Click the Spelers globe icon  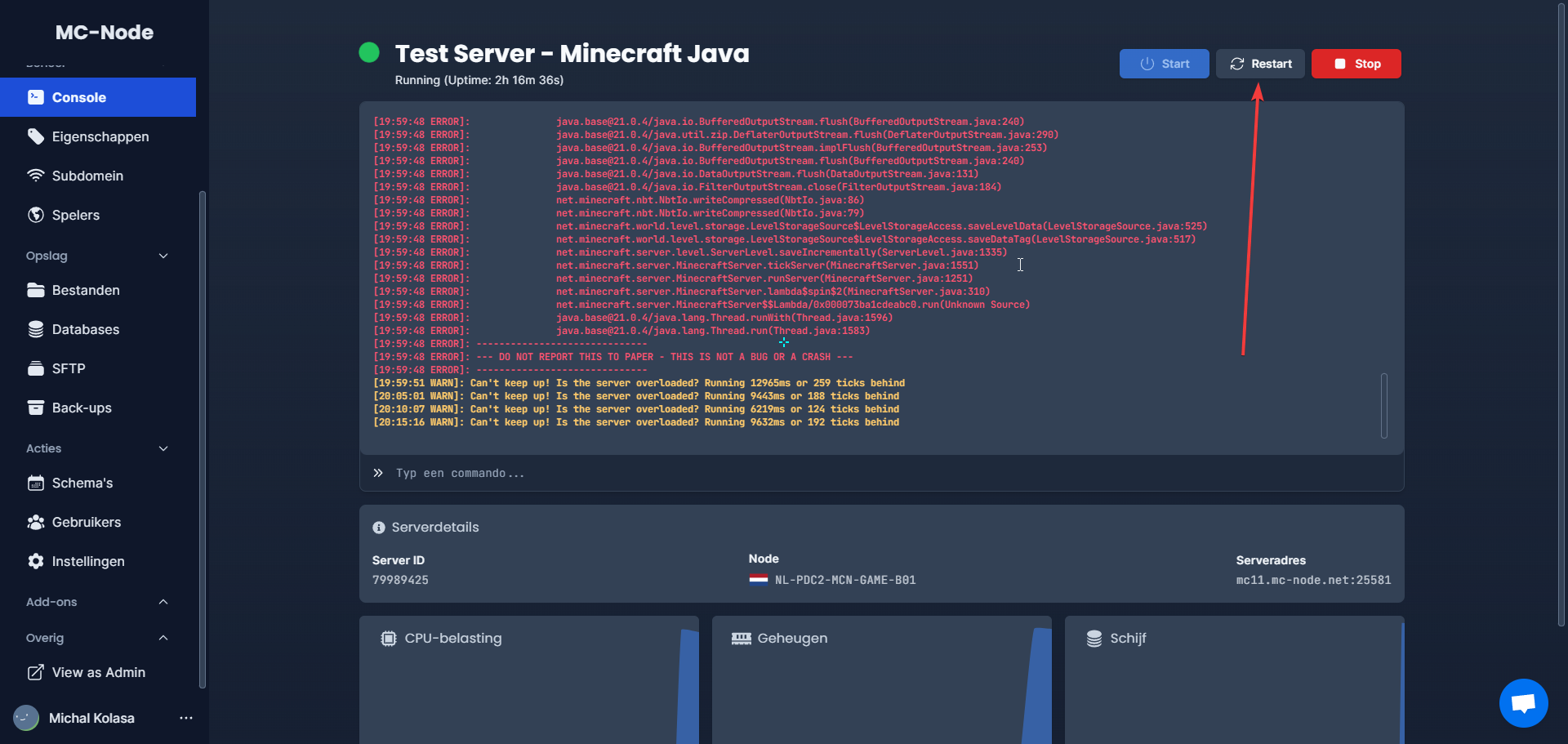[35, 215]
